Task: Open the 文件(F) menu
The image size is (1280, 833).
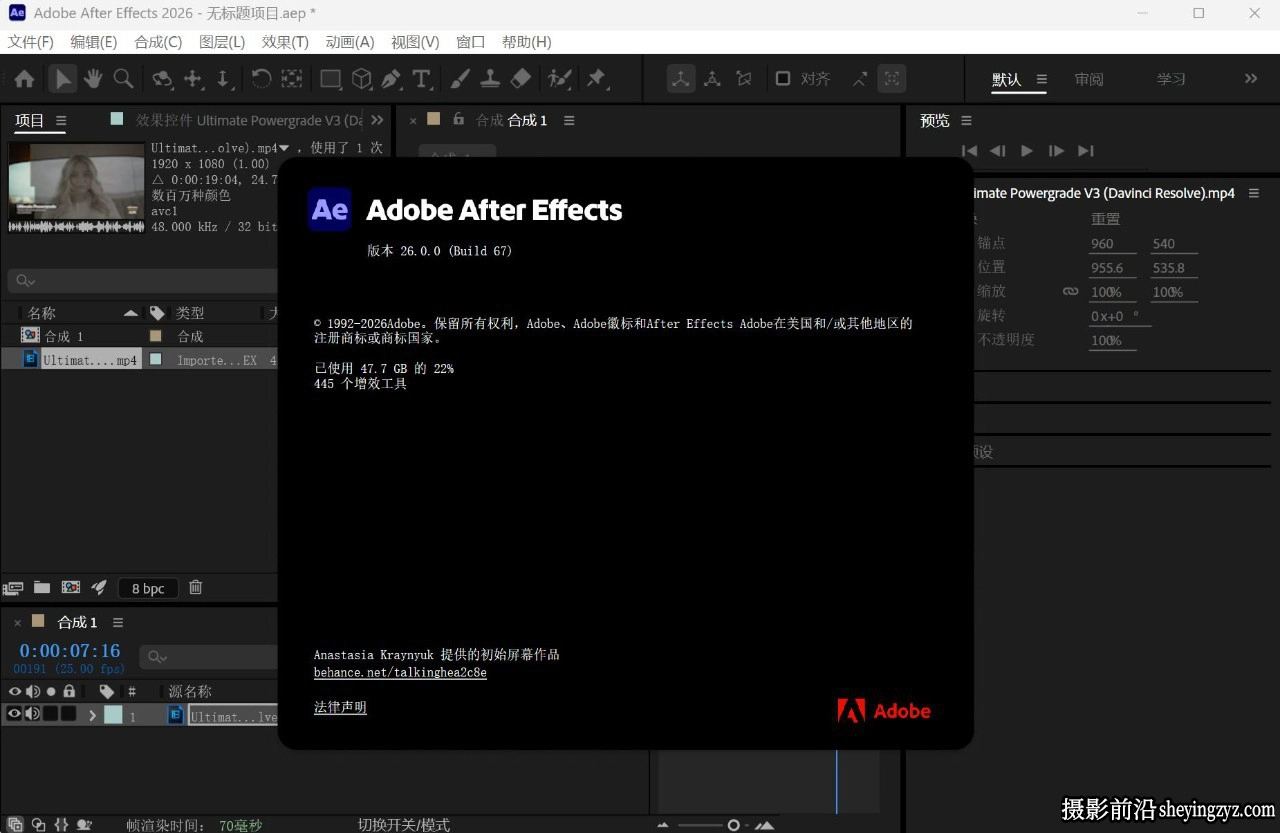Action: pos(31,42)
